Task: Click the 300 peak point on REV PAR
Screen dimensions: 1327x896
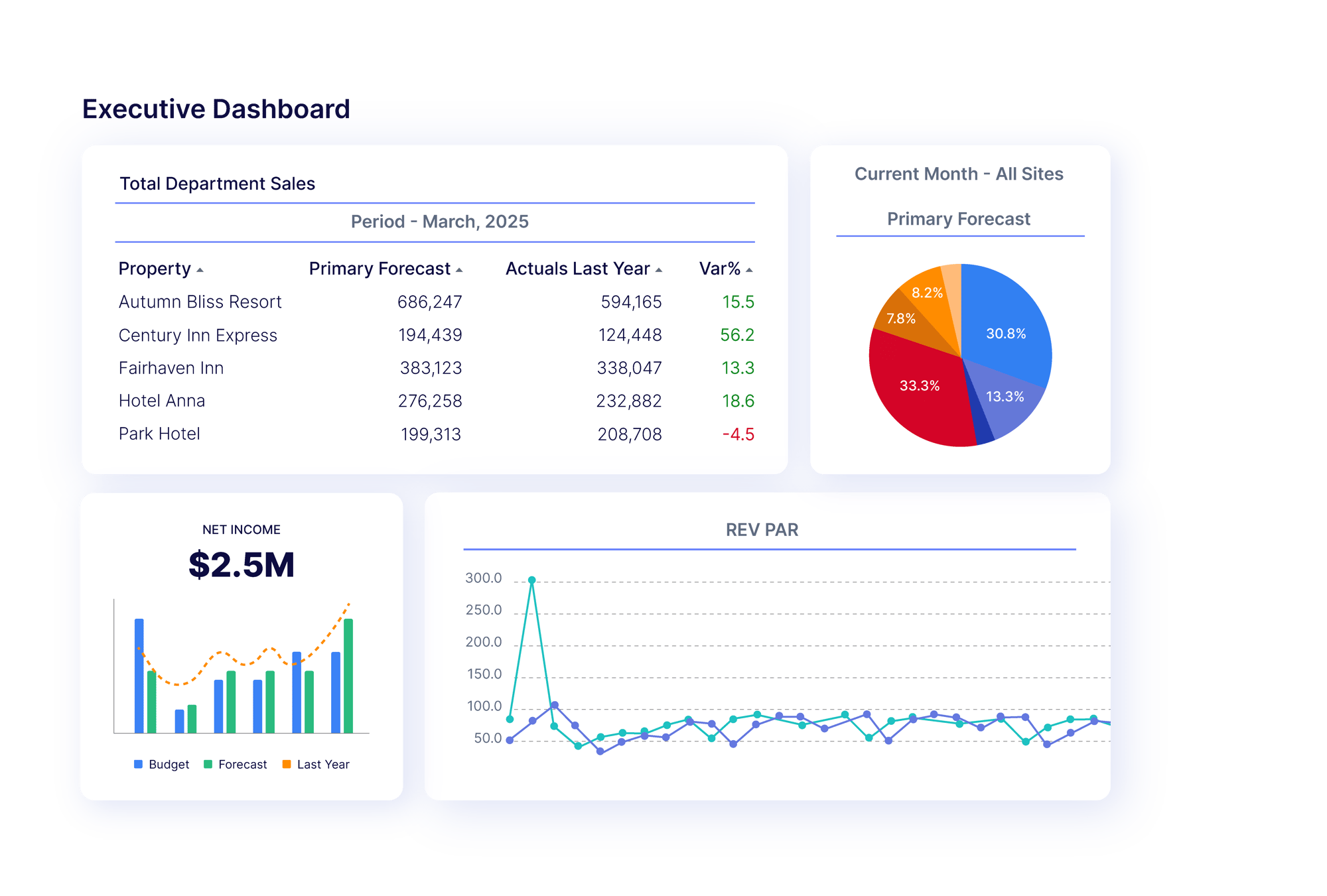Action: click(531, 580)
